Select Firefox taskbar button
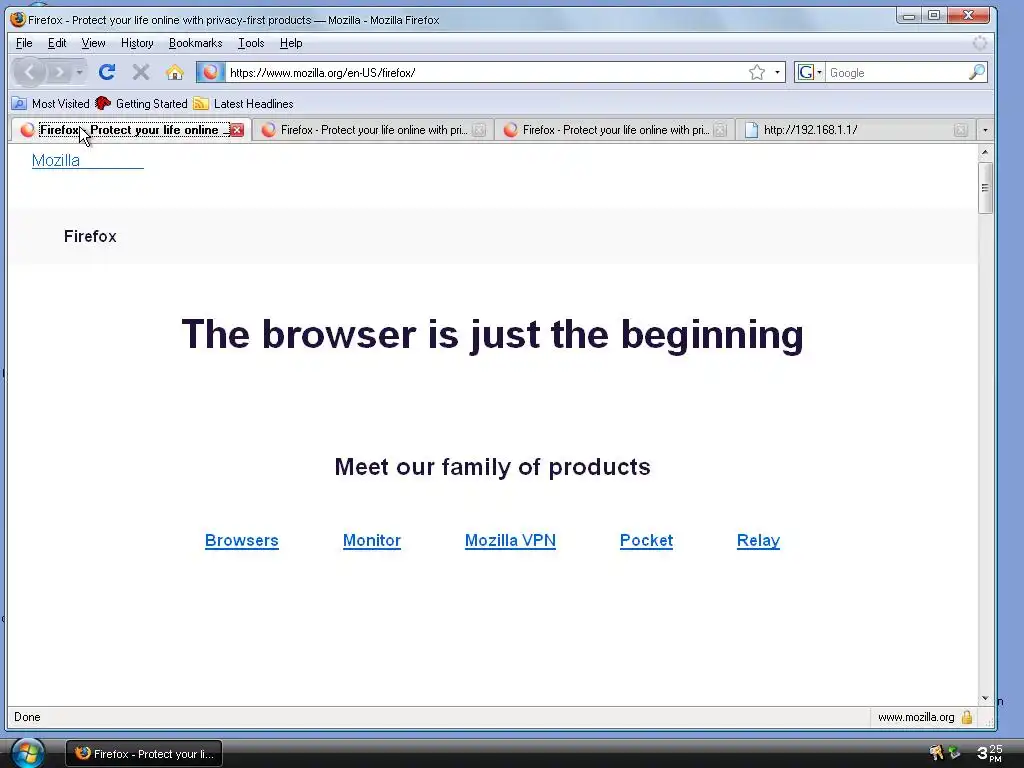Screen dimensions: 1024x768 click(x=144, y=754)
